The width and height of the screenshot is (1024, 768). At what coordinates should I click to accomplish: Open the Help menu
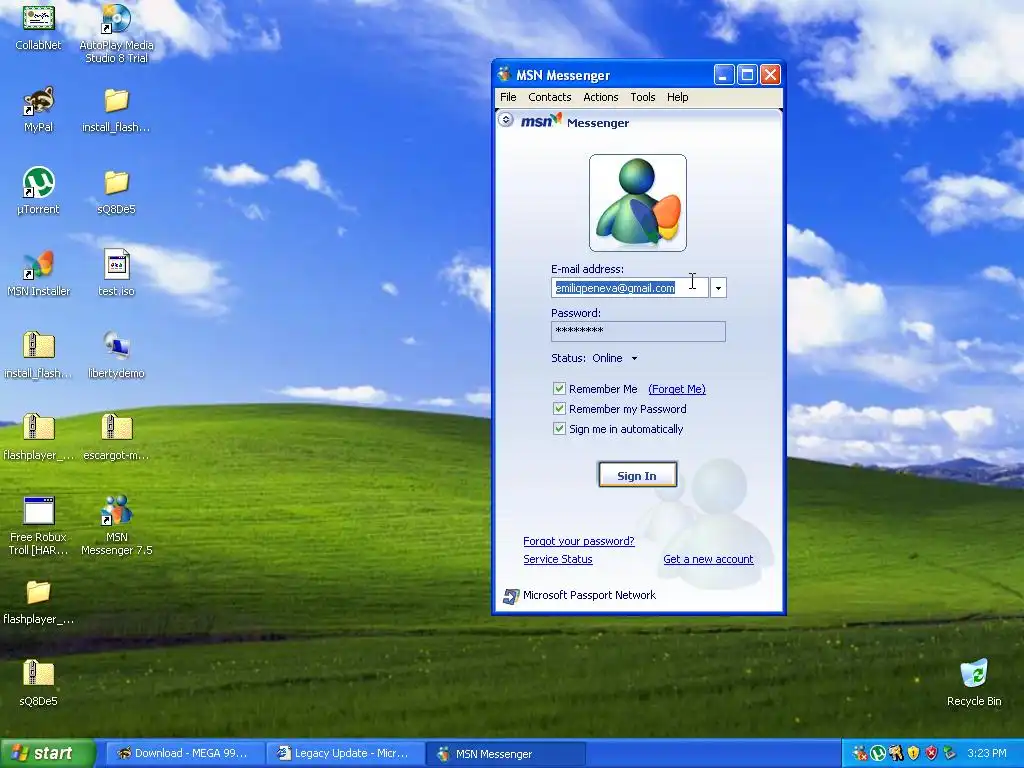point(677,97)
